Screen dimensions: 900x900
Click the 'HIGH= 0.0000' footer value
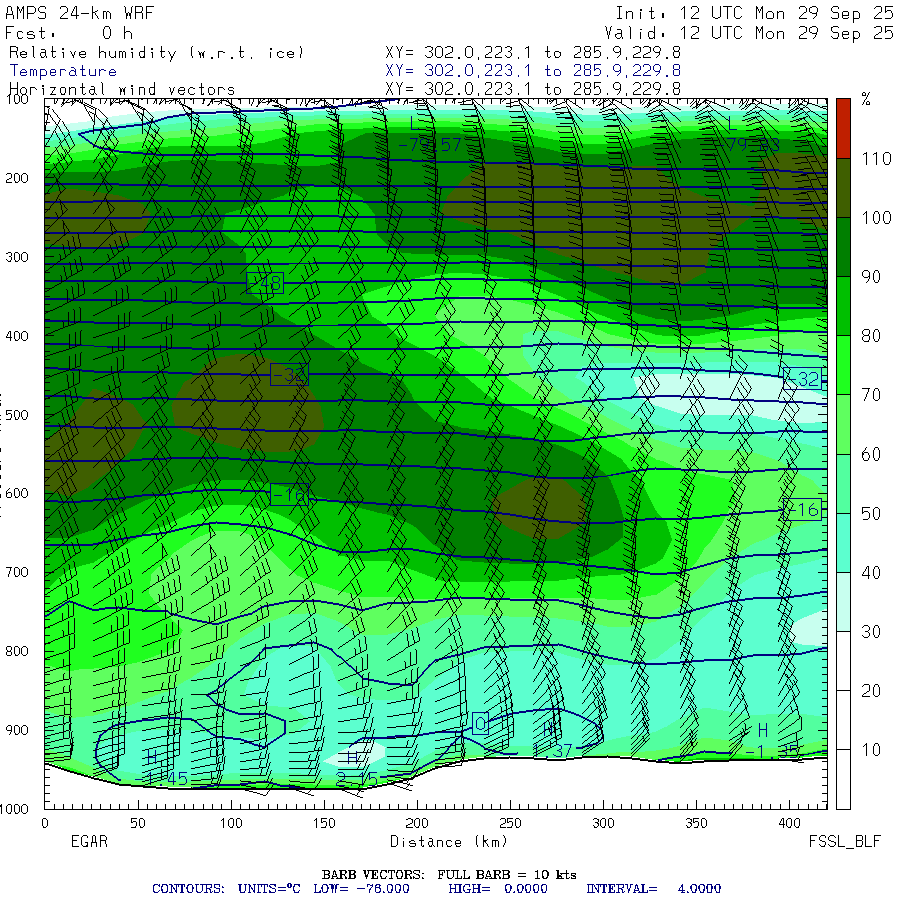pyautogui.click(x=498, y=889)
